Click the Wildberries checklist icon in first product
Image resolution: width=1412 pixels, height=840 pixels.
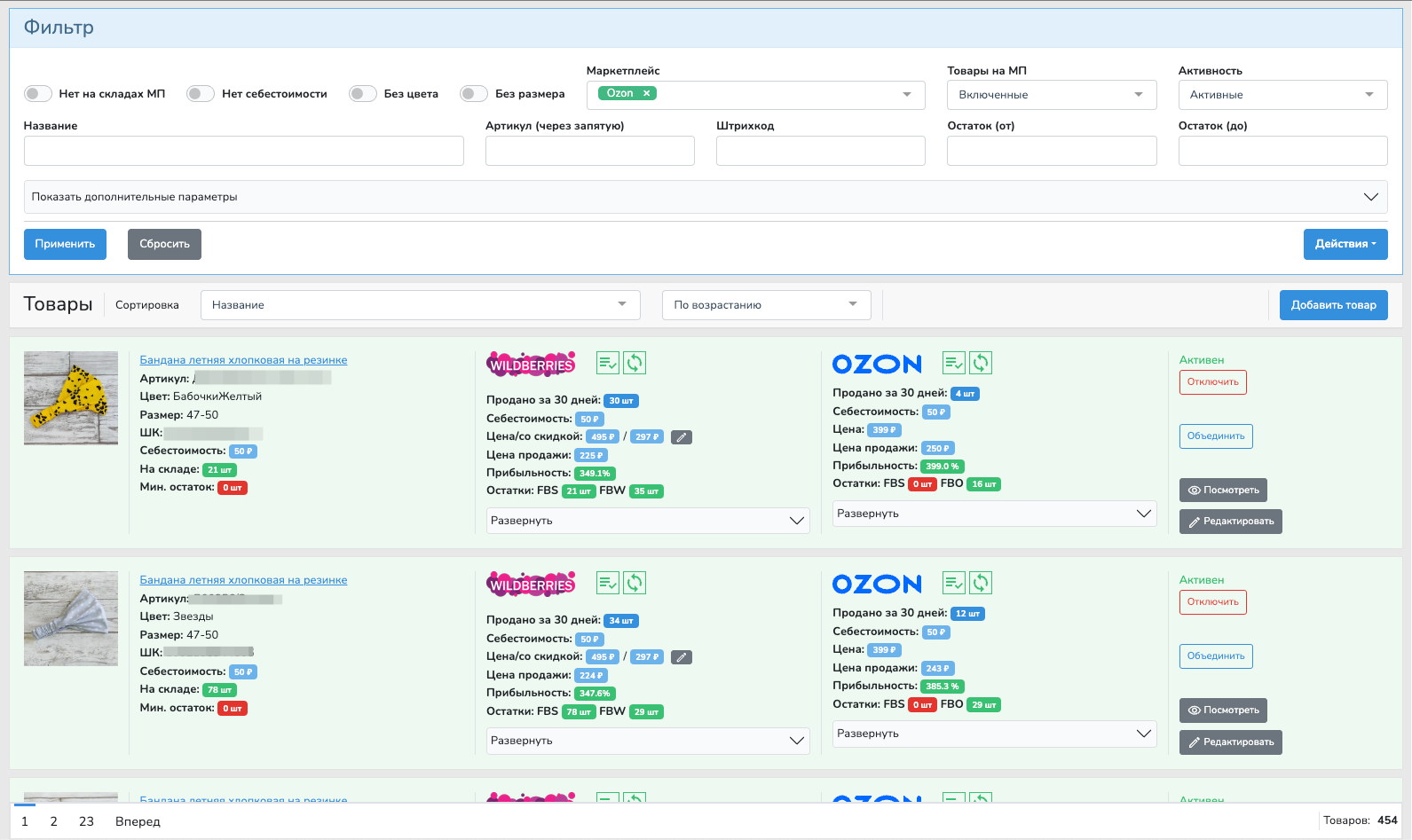coord(608,363)
